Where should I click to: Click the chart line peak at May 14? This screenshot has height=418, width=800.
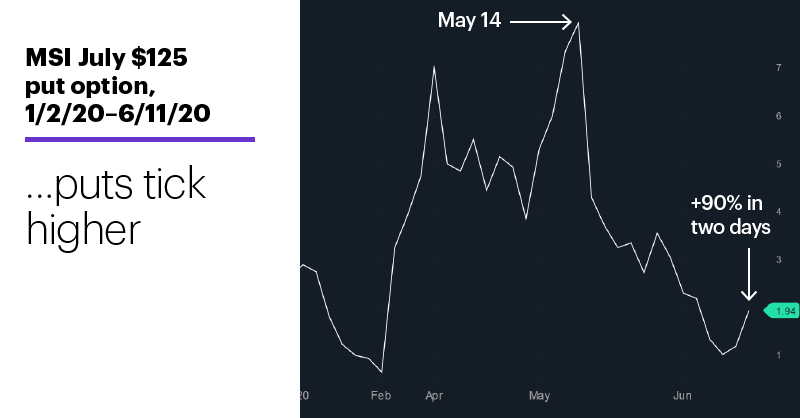click(578, 23)
